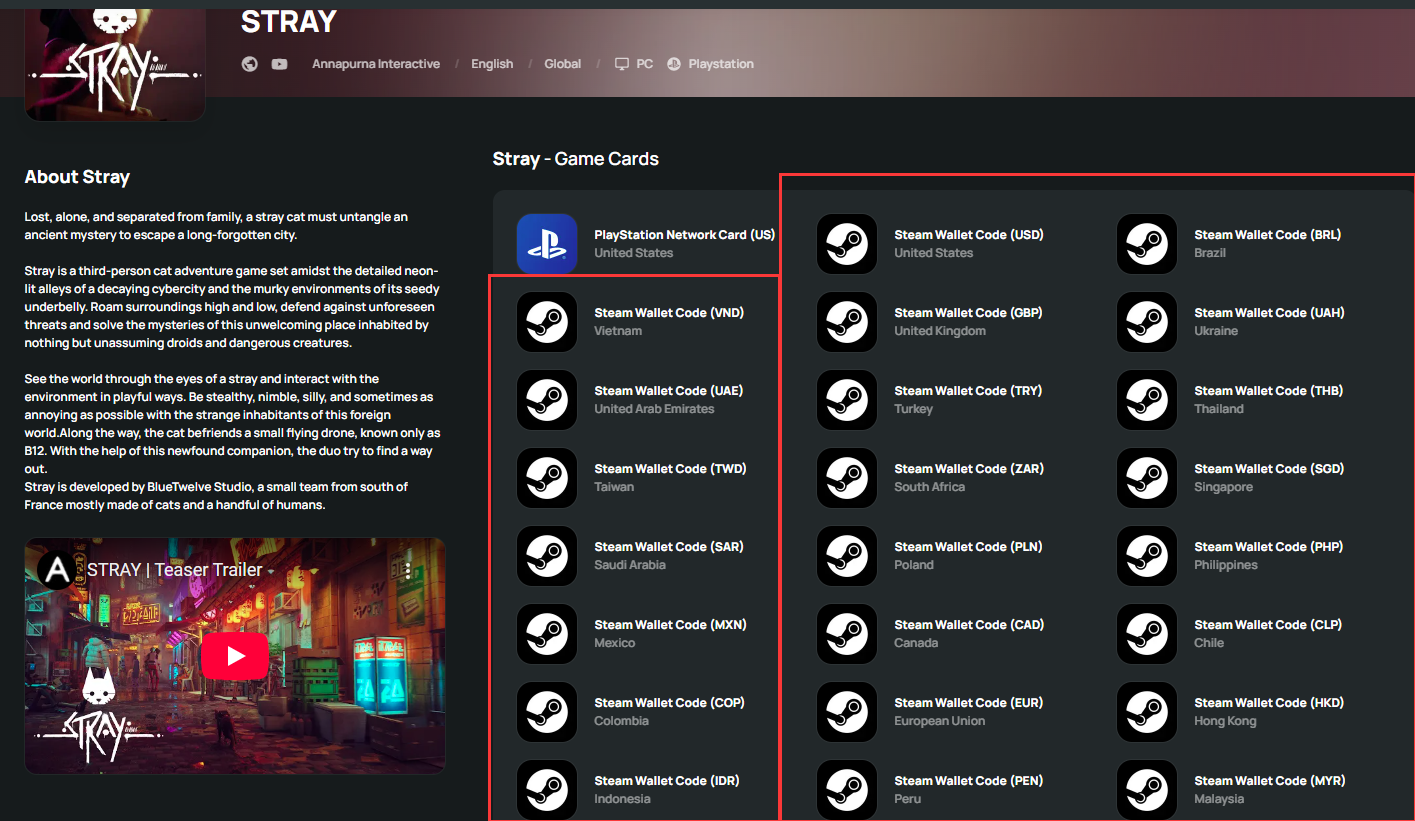This screenshot has height=821, width=1415.
Task: Select Steam Wallet Code (TWD) text
Action: point(670,469)
